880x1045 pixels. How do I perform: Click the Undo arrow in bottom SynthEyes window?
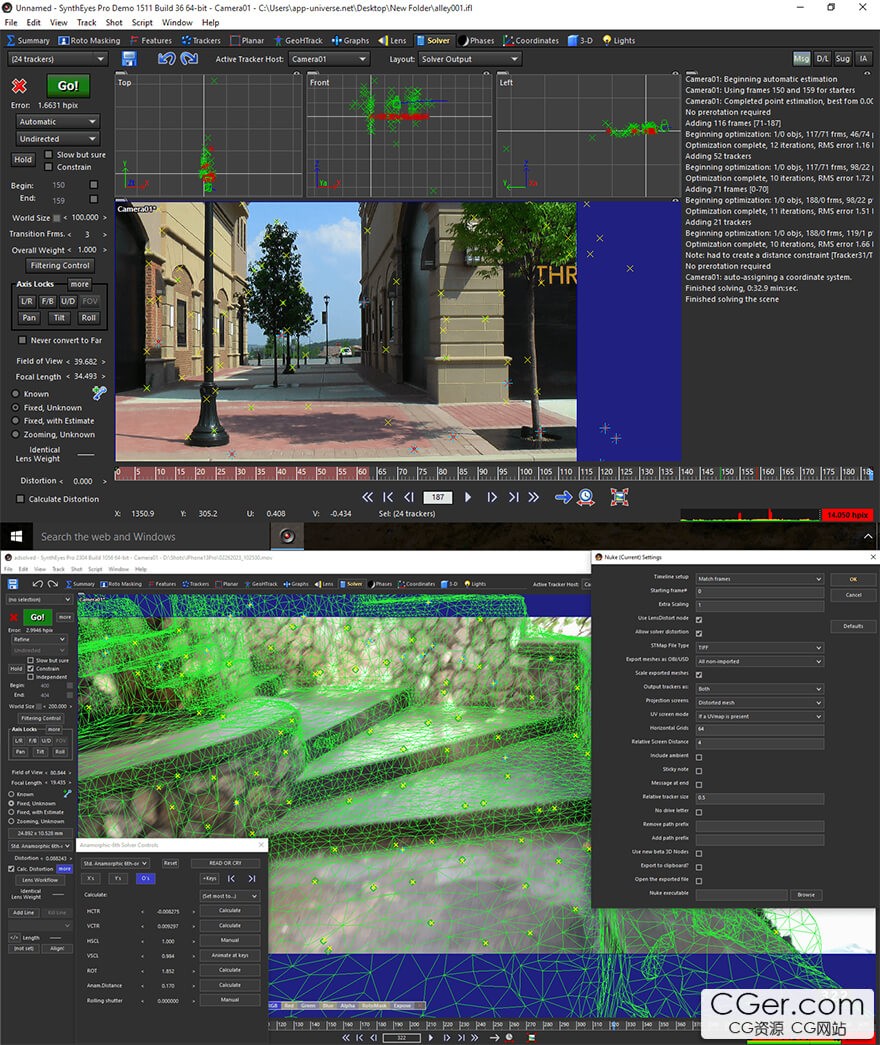(x=37, y=584)
